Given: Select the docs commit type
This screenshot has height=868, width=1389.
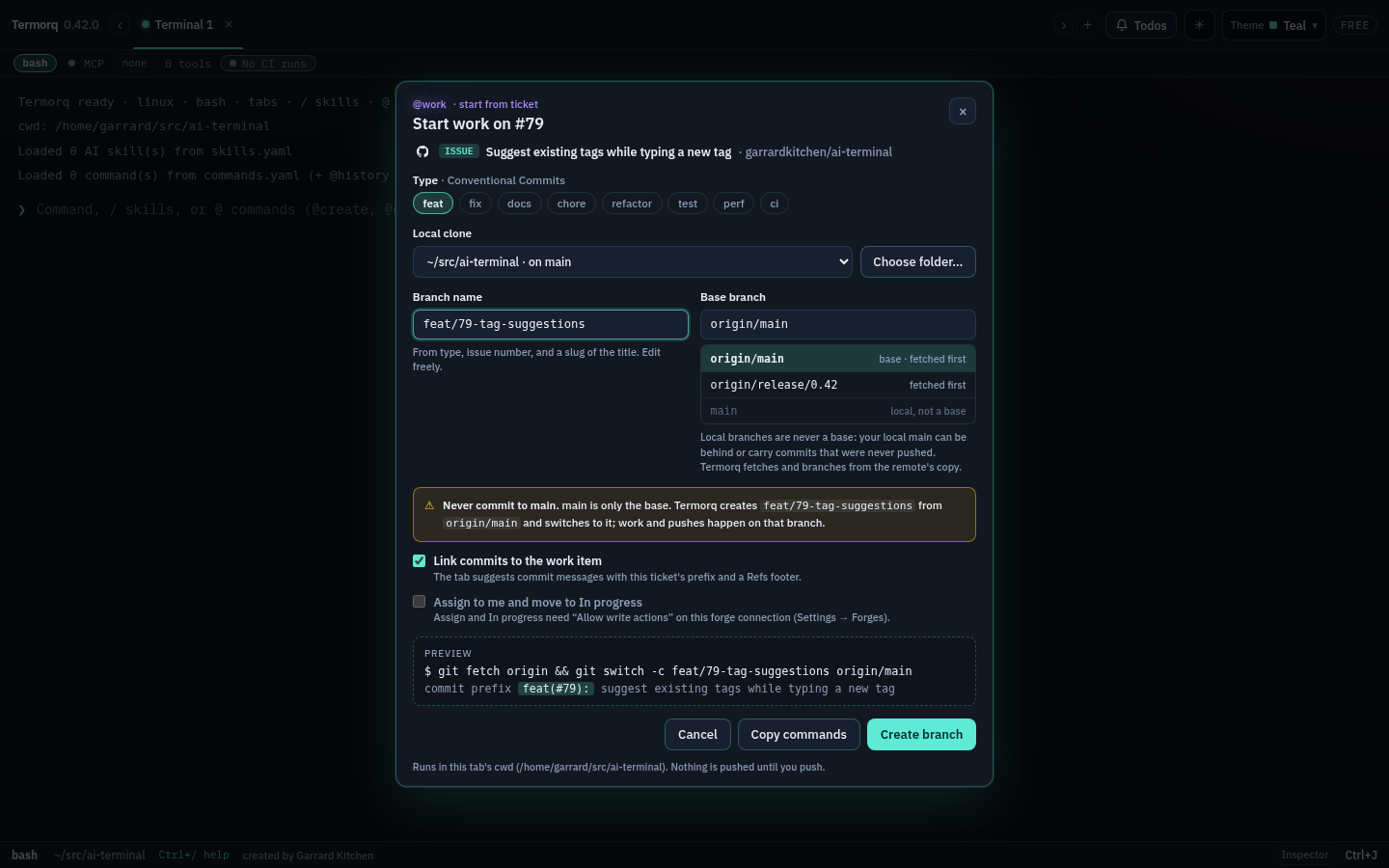Looking at the screenshot, I should 520,203.
